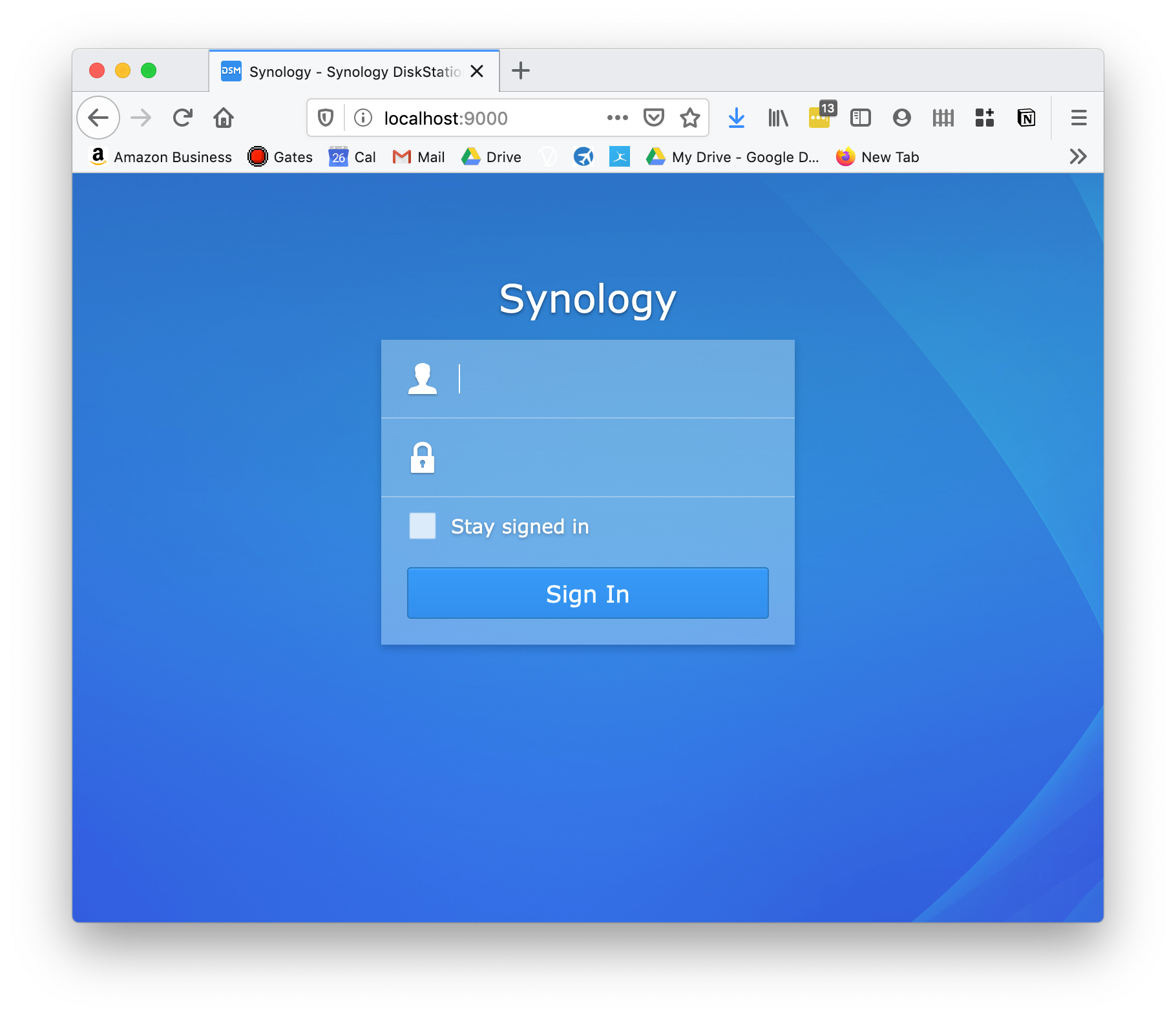The image size is (1176, 1018).
Task: Click the padlock password icon
Action: click(x=423, y=457)
